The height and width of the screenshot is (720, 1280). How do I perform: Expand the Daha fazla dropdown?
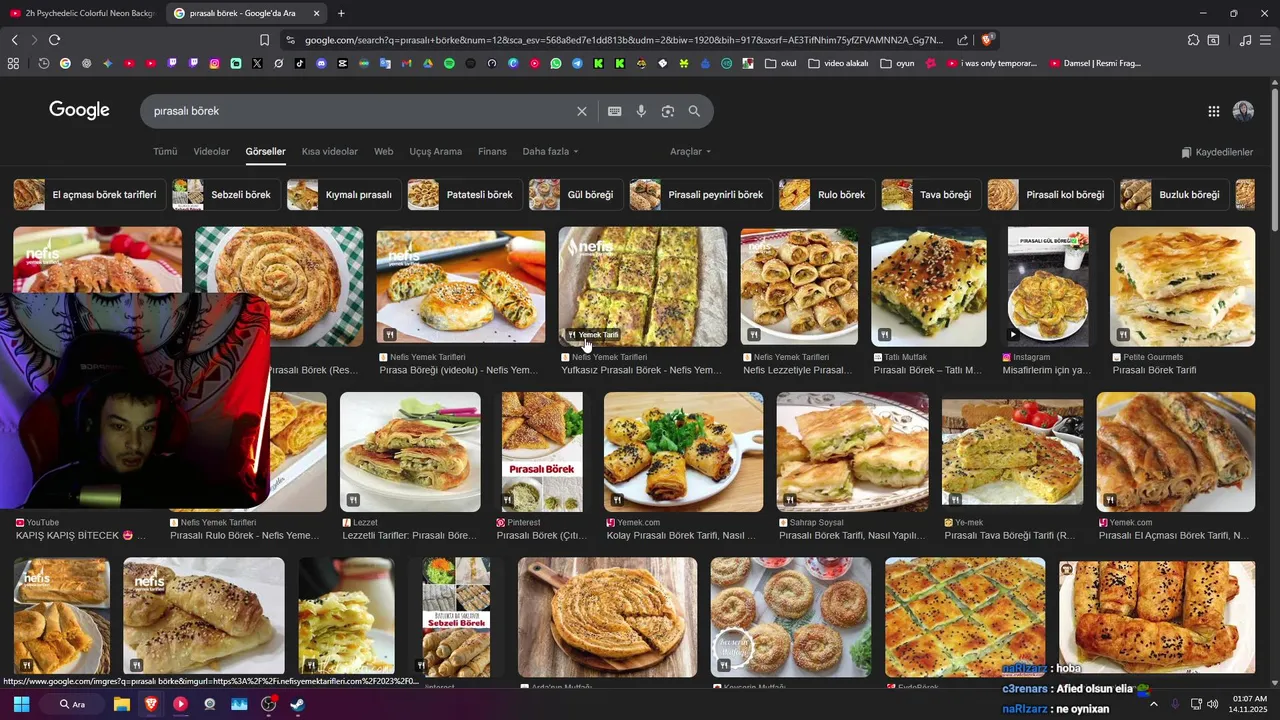pos(550,152)
